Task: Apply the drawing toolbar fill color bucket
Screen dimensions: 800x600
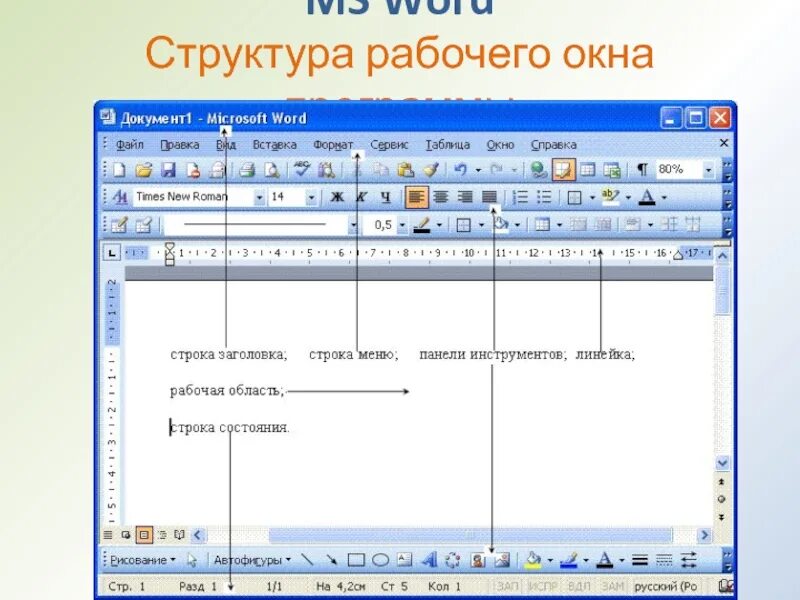Action: [533, 560]
